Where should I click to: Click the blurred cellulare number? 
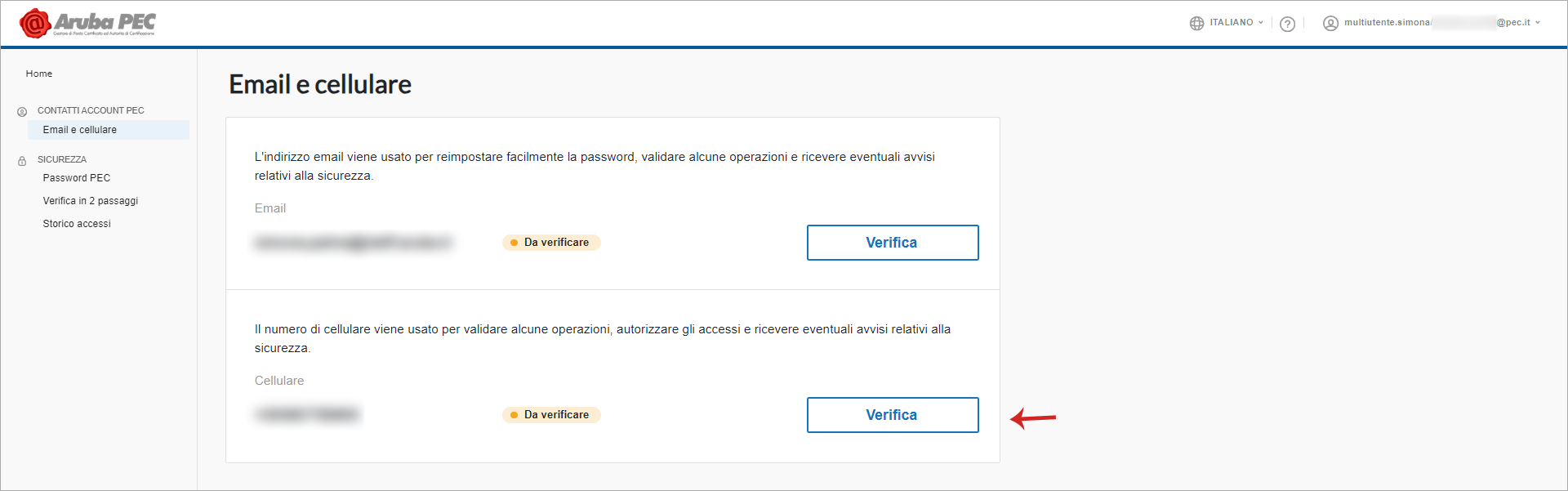[x=307, y=415]
